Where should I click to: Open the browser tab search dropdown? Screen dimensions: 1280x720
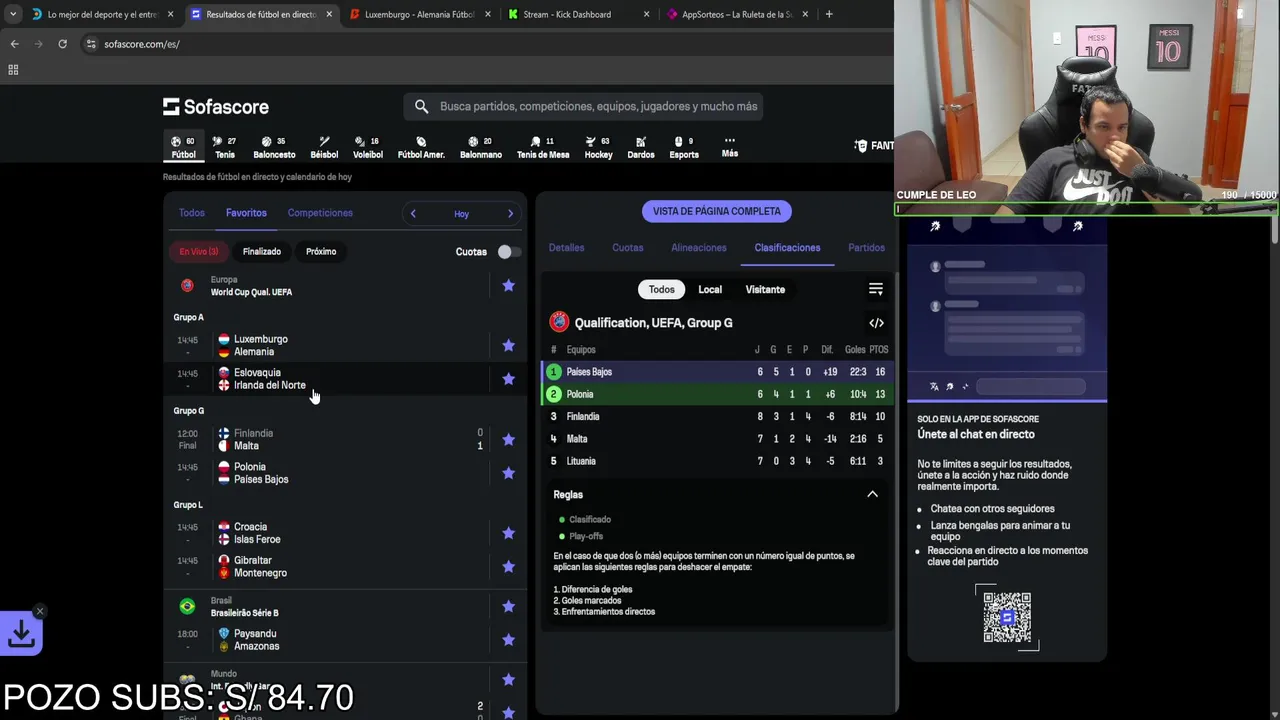(13, 14)
